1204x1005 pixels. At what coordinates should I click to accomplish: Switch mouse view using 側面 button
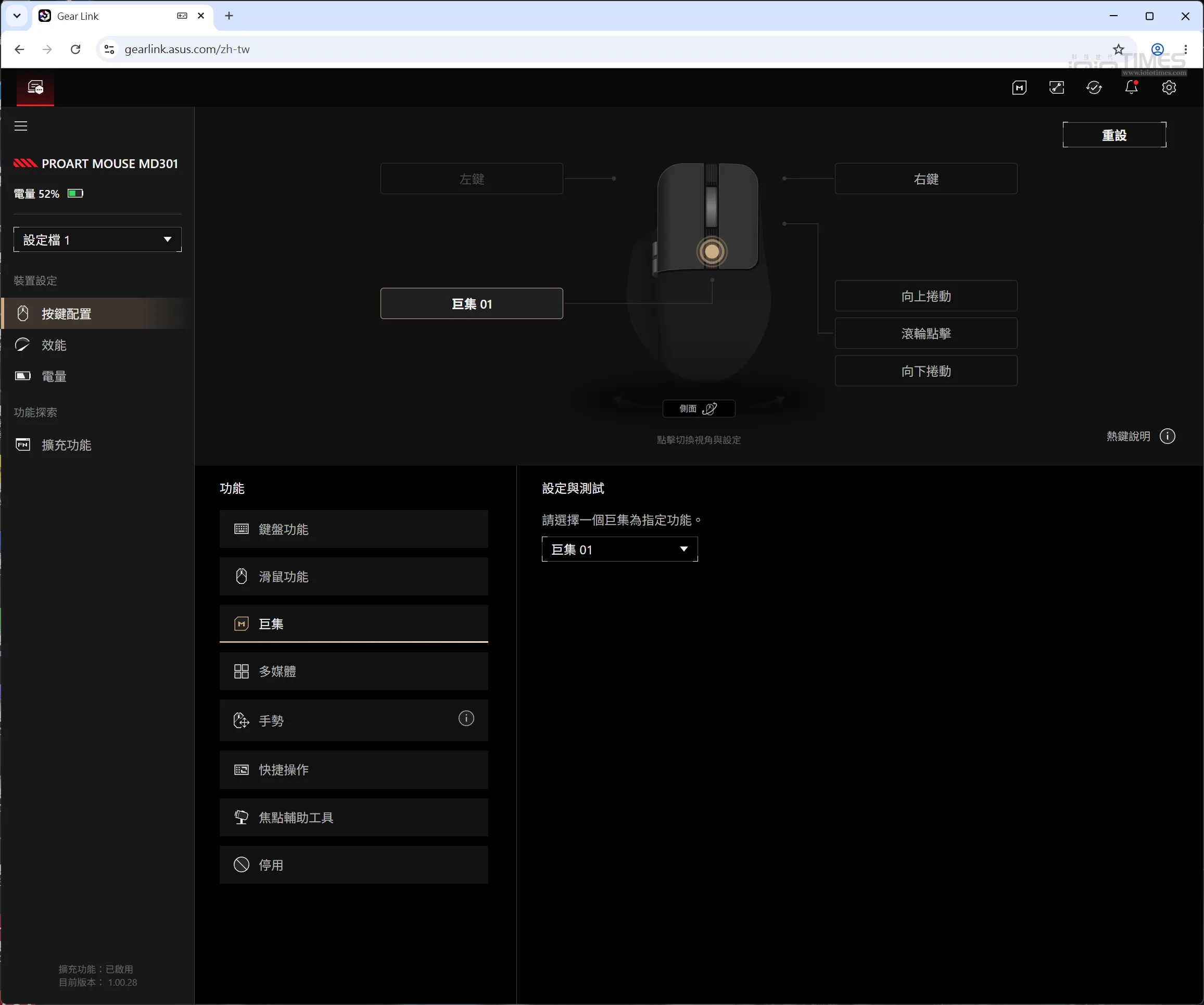click(x=699, y=409)
